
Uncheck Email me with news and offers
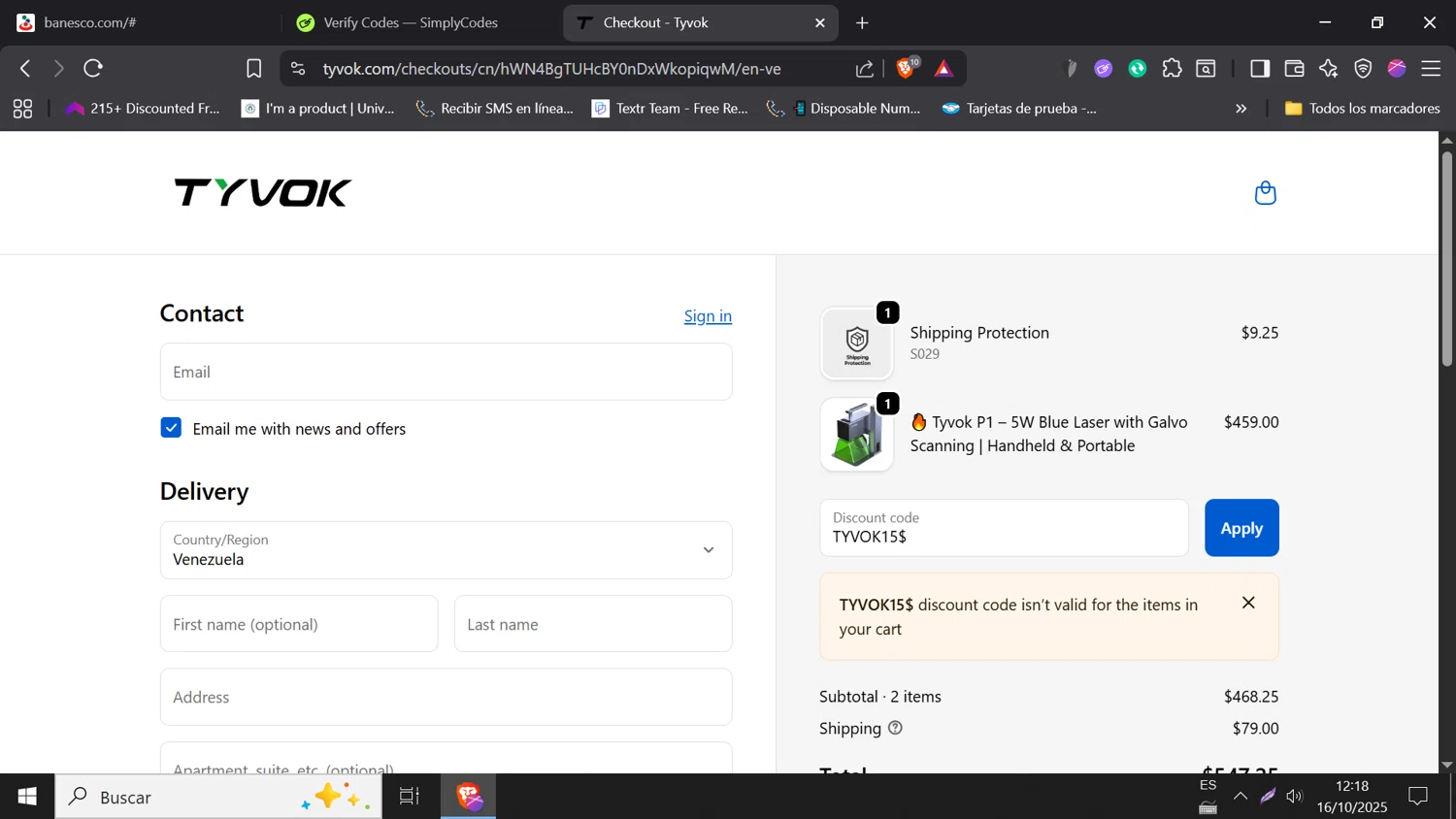tap(171, 428)
